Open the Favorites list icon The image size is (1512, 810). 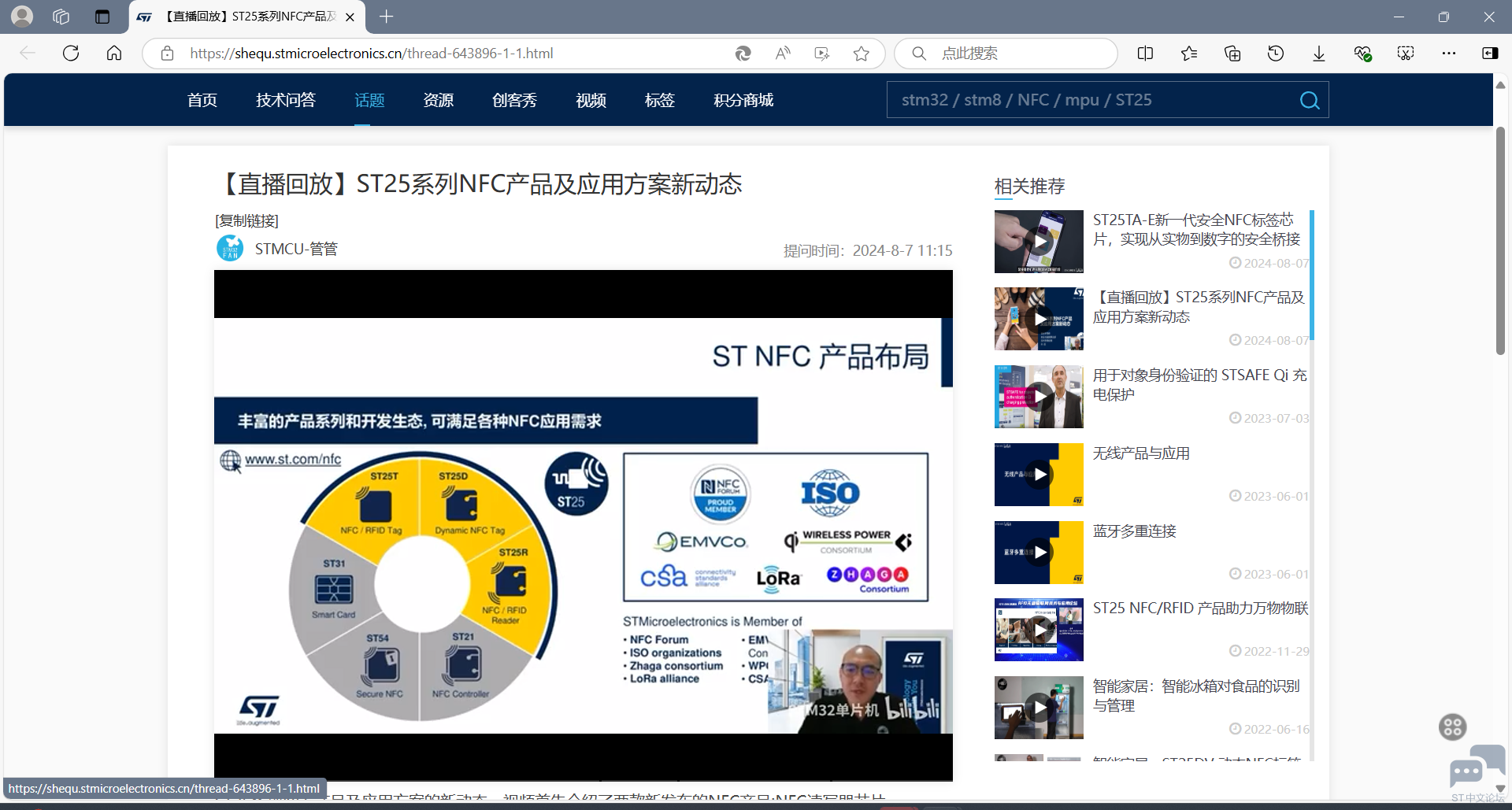[x=1189, y=53]
